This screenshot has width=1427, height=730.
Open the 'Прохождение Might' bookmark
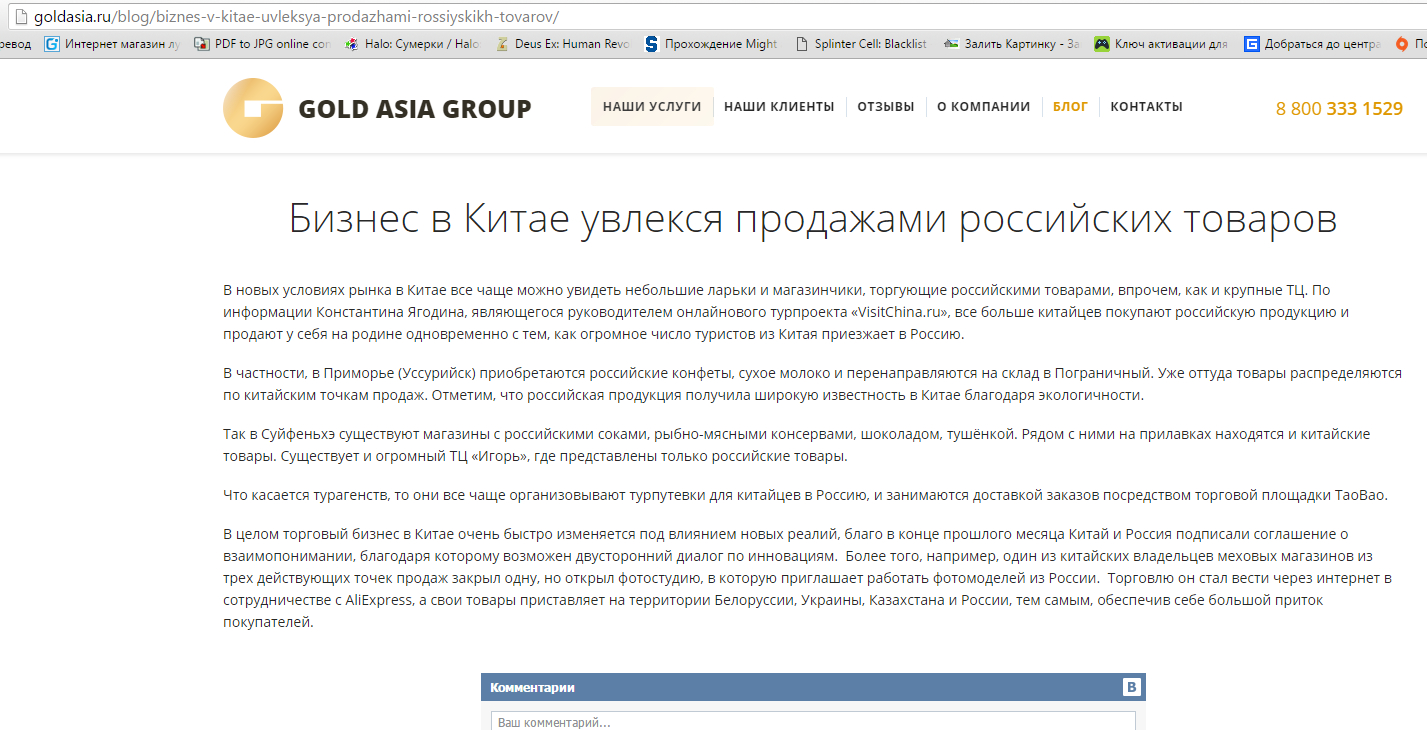point(712,44)
